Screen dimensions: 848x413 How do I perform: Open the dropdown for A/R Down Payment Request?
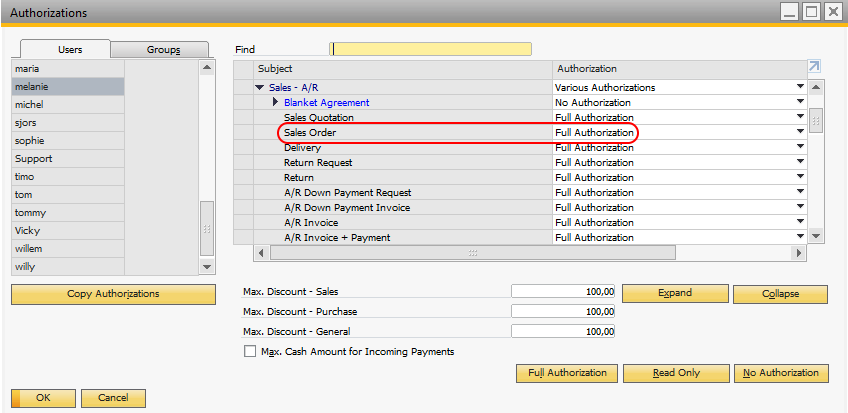pos(800,192)
